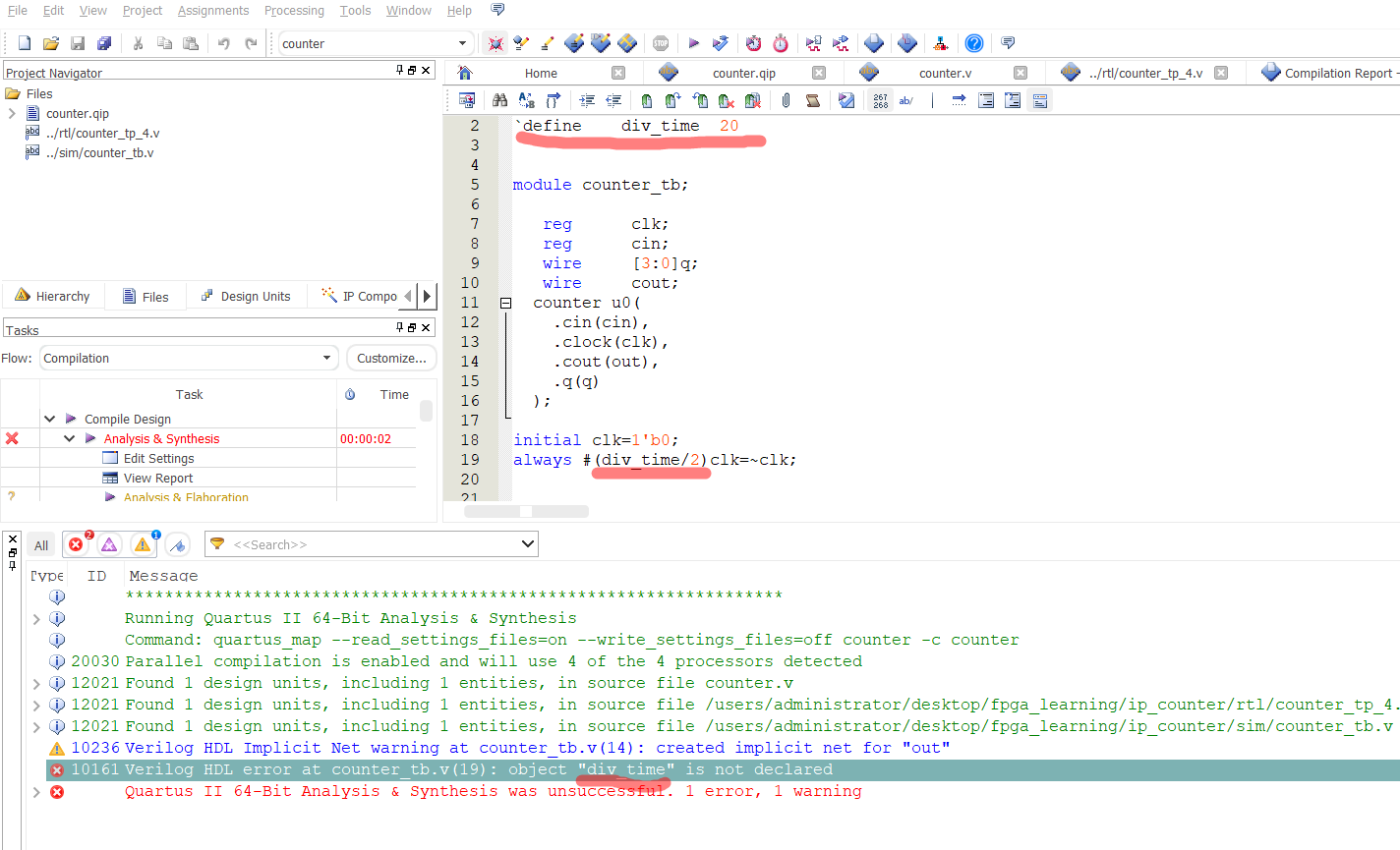Increase indent with the indent icon

tap(587, 100)
